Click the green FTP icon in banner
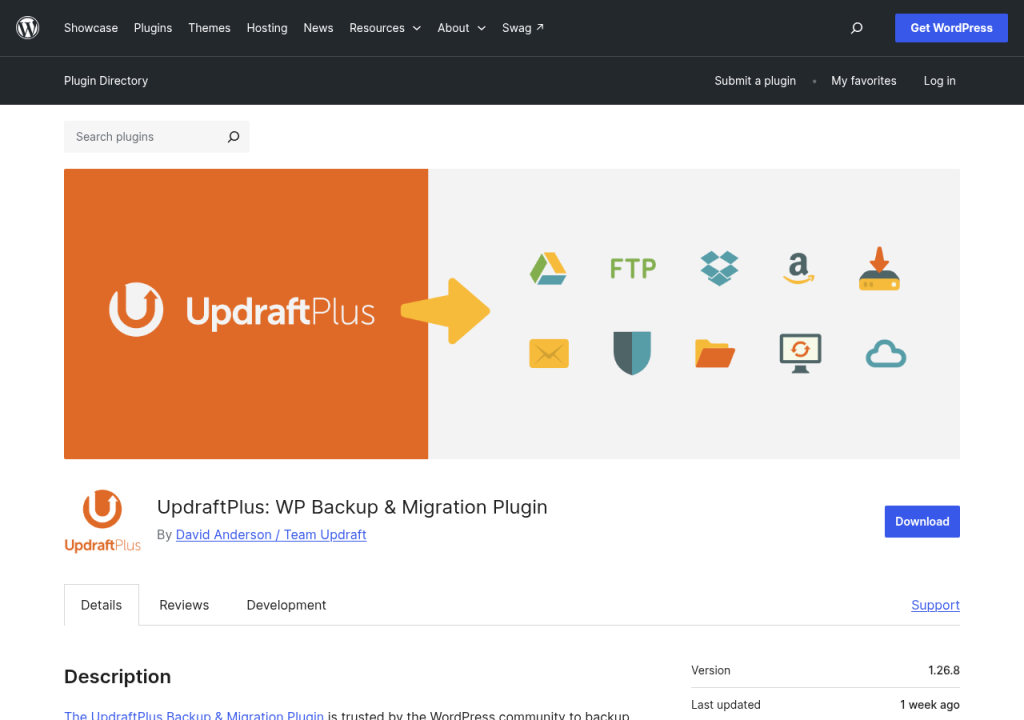This screenshot has height=720, width=1024. point(633,269)
